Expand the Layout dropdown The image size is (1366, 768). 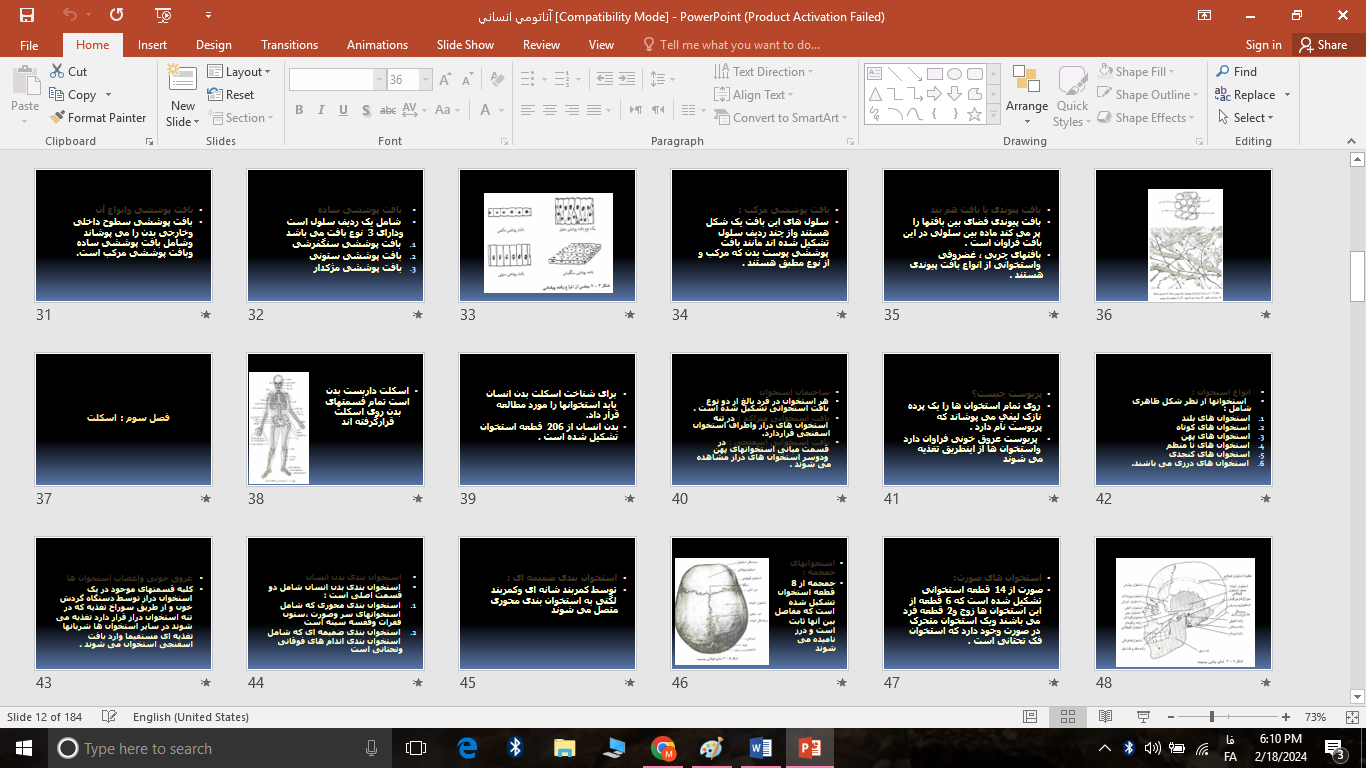pyautogui.click(x=240, y=72)
